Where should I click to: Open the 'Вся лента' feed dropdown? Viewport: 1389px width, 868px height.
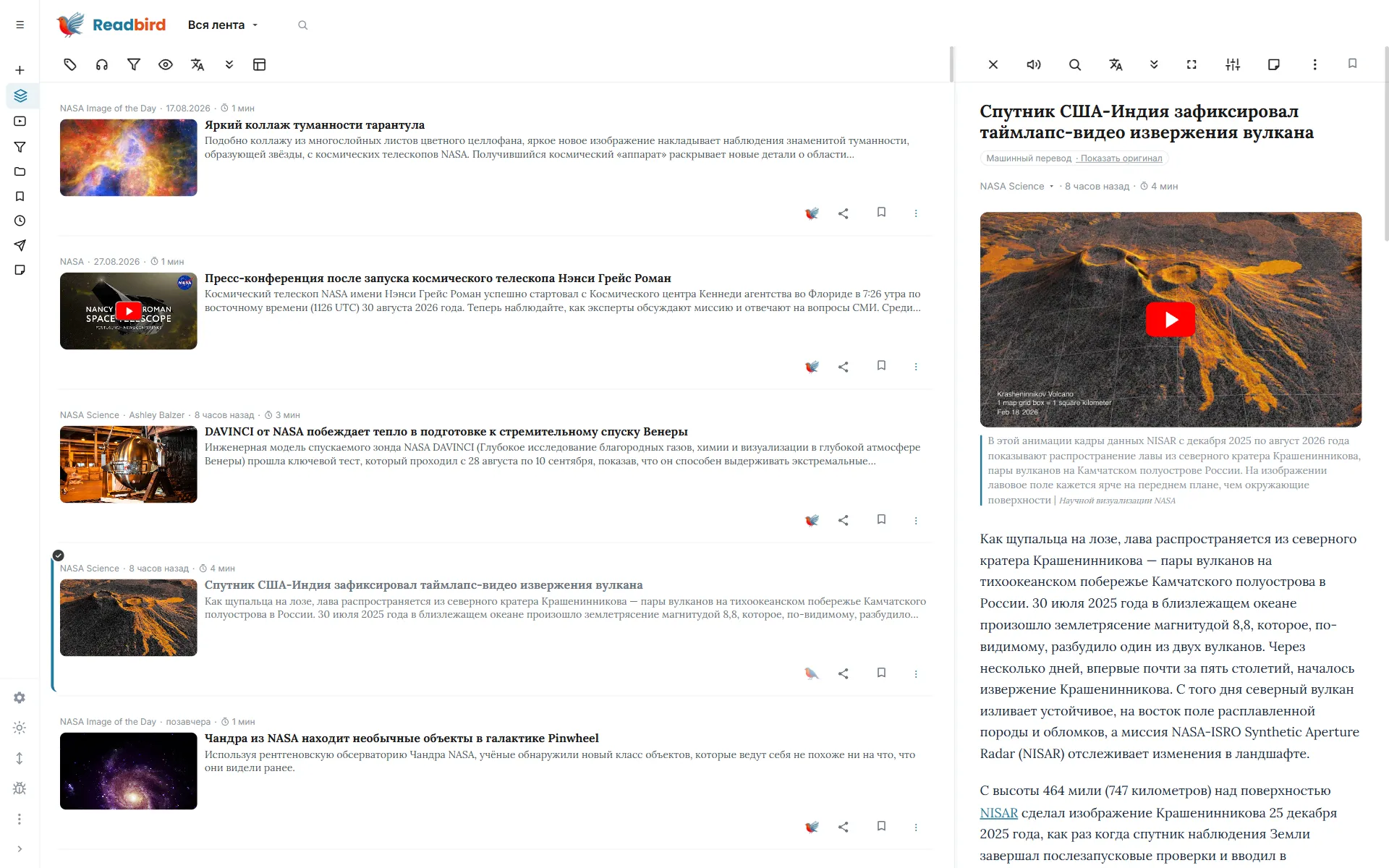223,25
